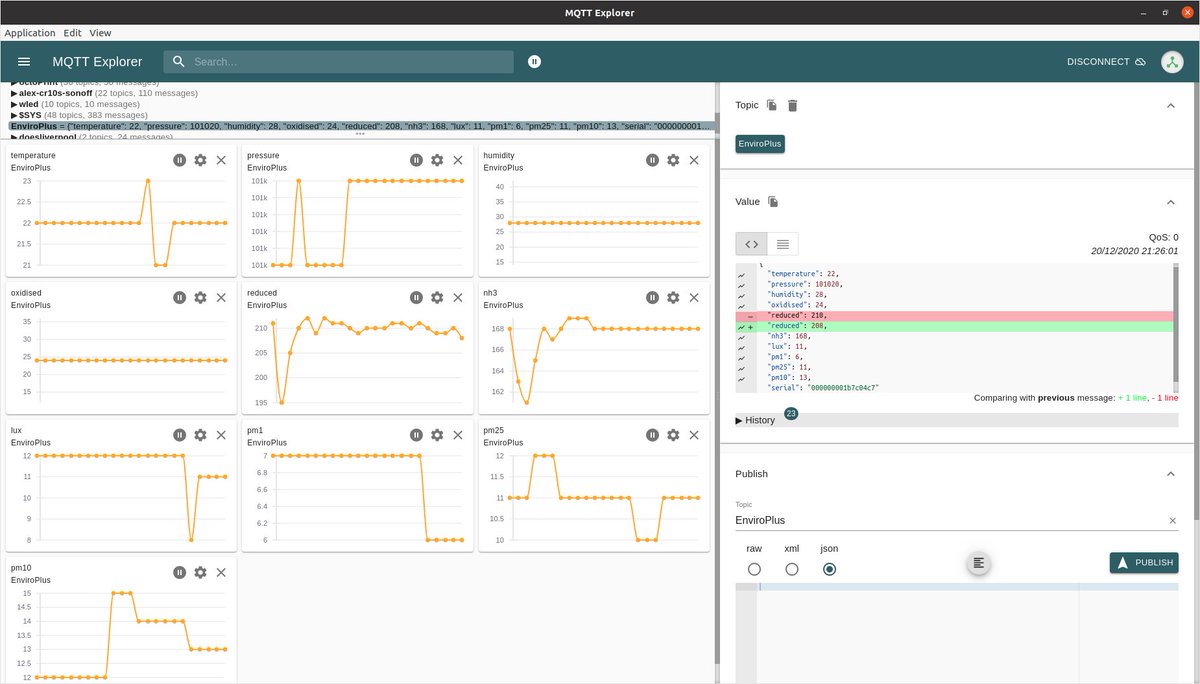Collapse the Topic panel chevron

coord(1171,105)
